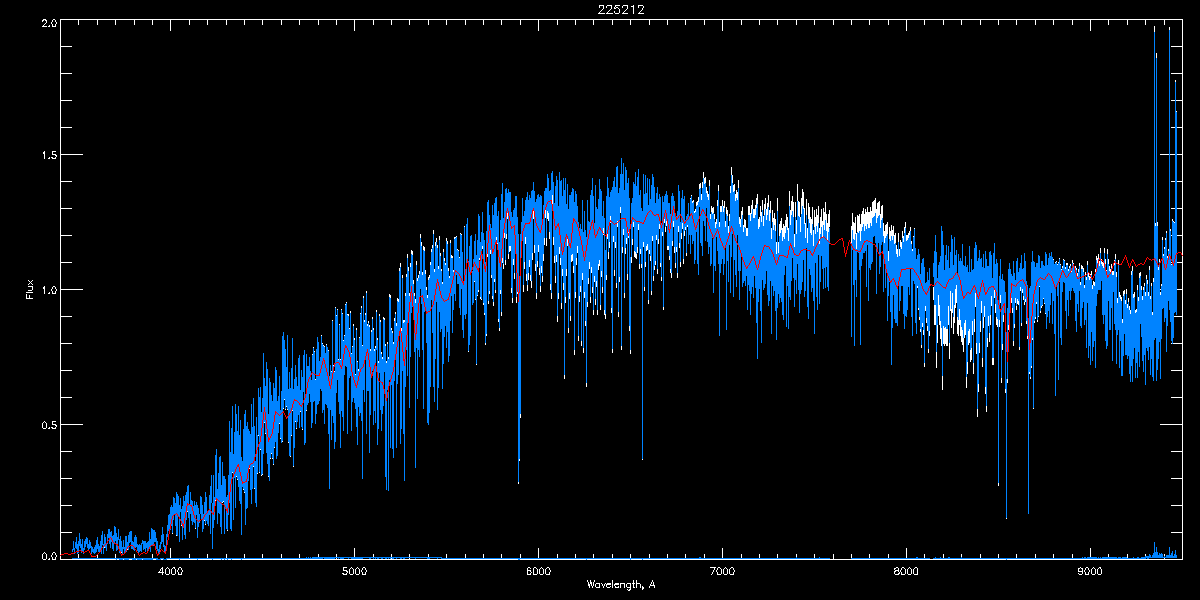Click the tall blue spike peak past 9000

[1155, 30]
